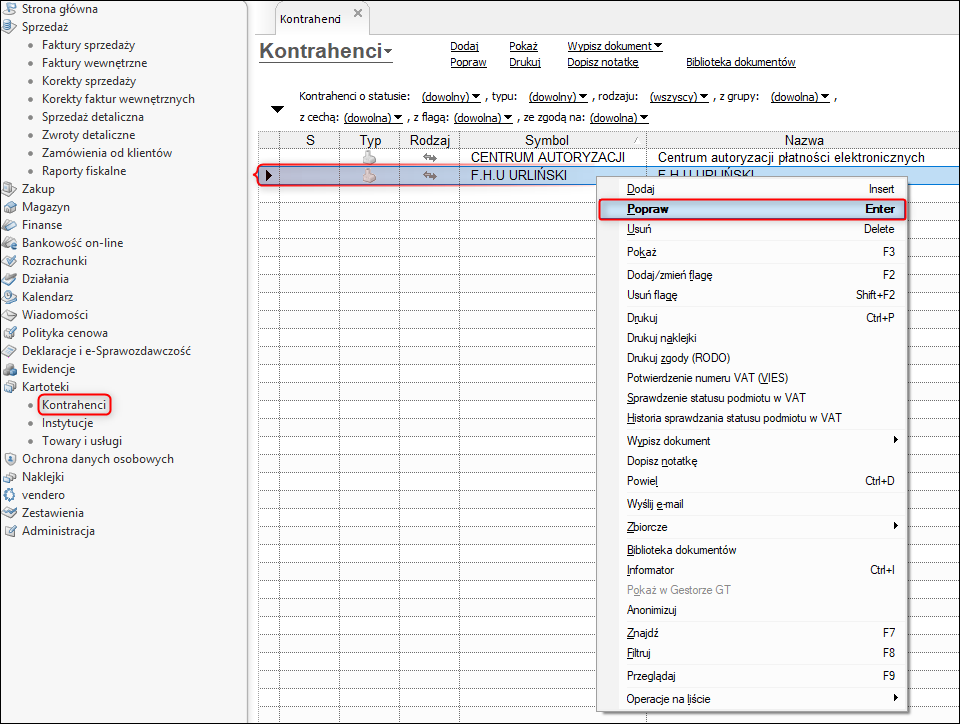The image size is (960, 724).
Task: Sort the list by the Symbol column header
Action: point(553,140)
